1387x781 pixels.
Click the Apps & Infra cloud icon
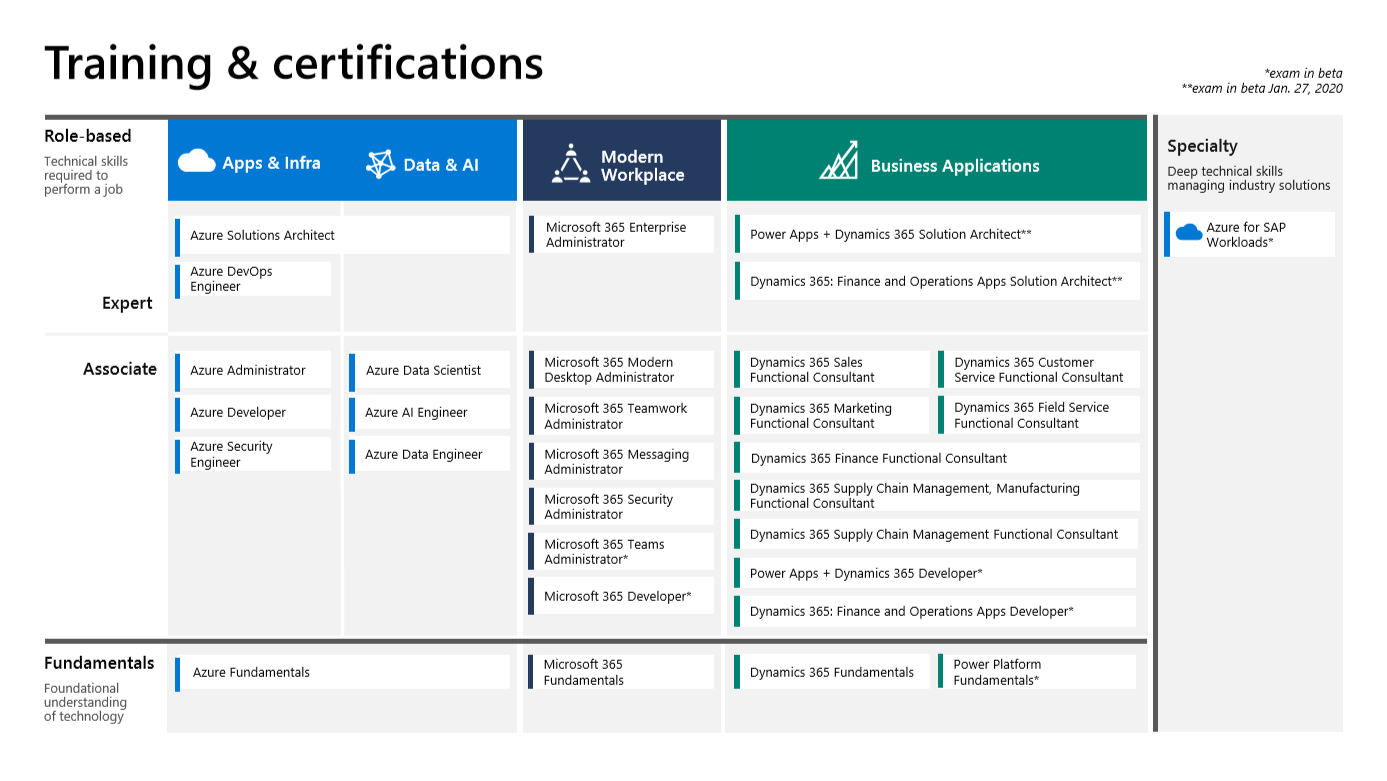click(197, 162)
